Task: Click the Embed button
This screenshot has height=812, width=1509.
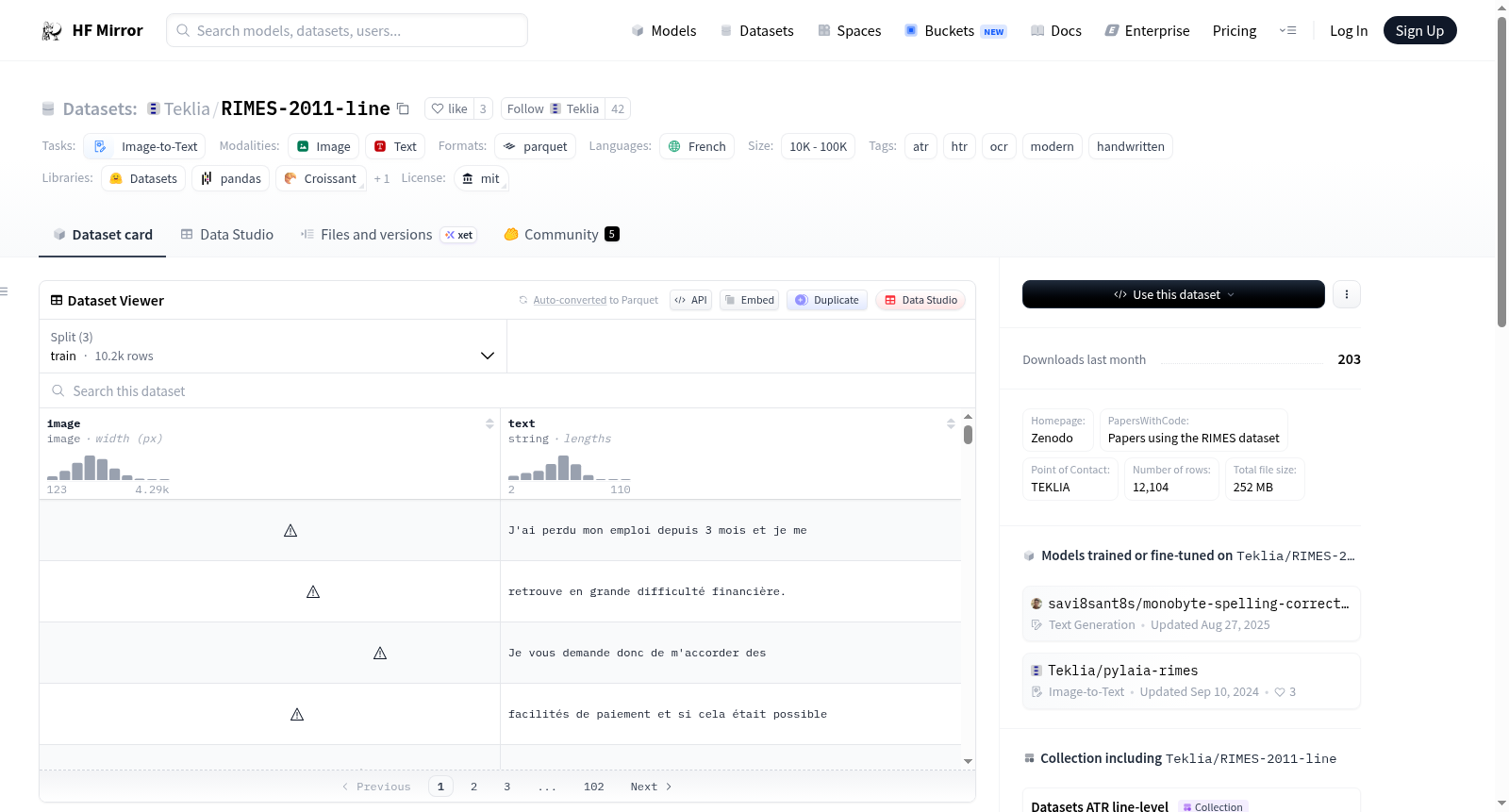Action: point(749,300)
